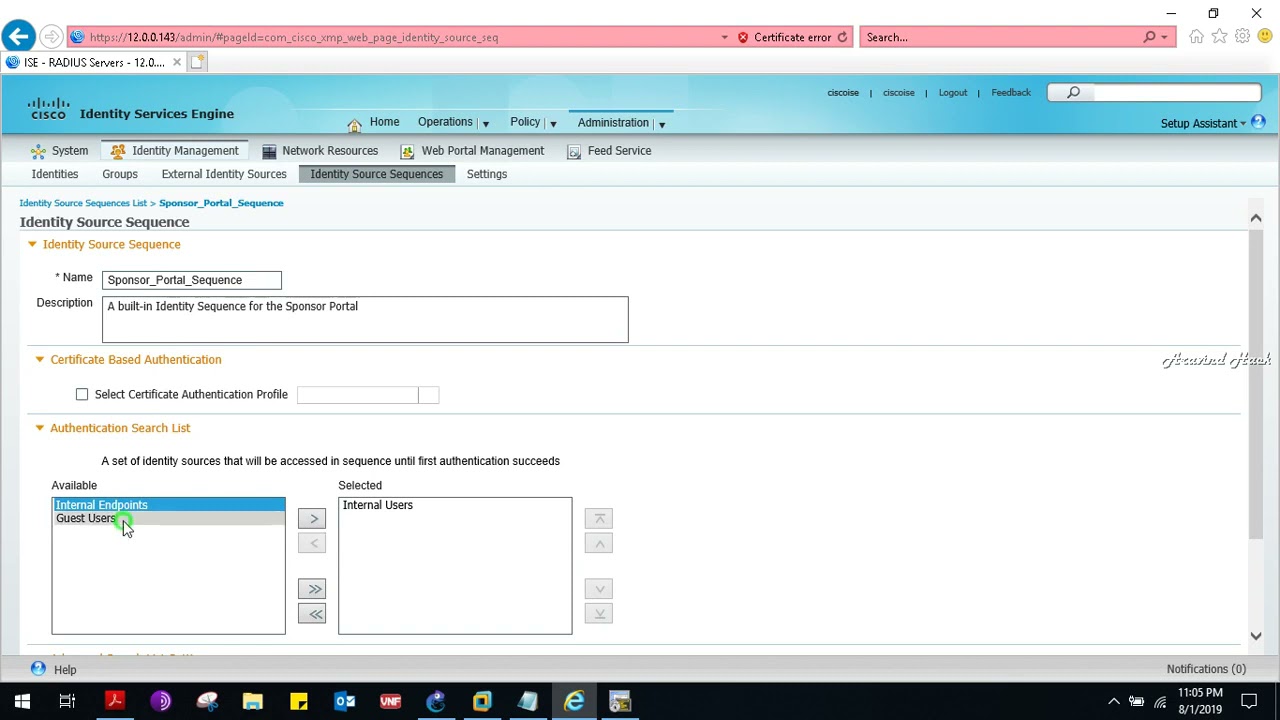The image size is (1280, 720).
Task: Open a new browser tab
Action: pos(197,62)
